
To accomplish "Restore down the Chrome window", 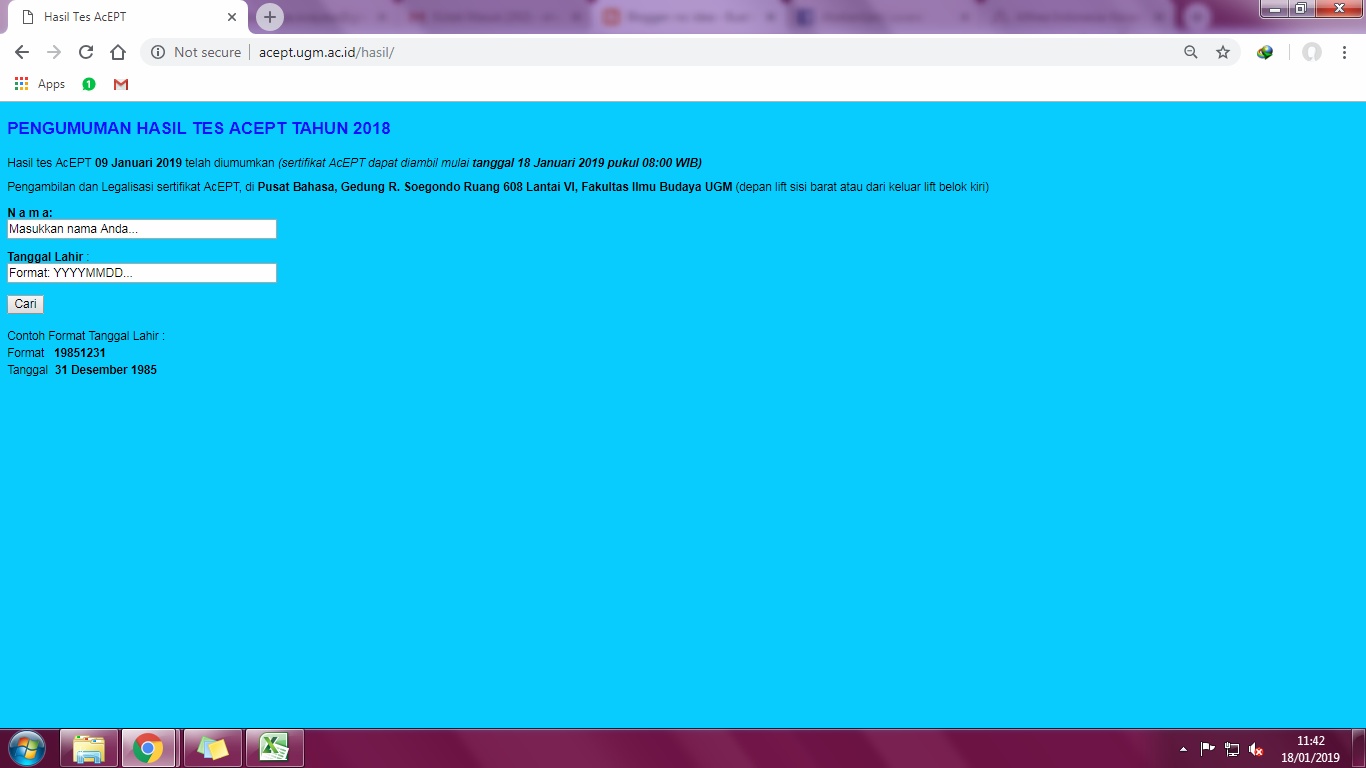I will tap(1301, 9).
